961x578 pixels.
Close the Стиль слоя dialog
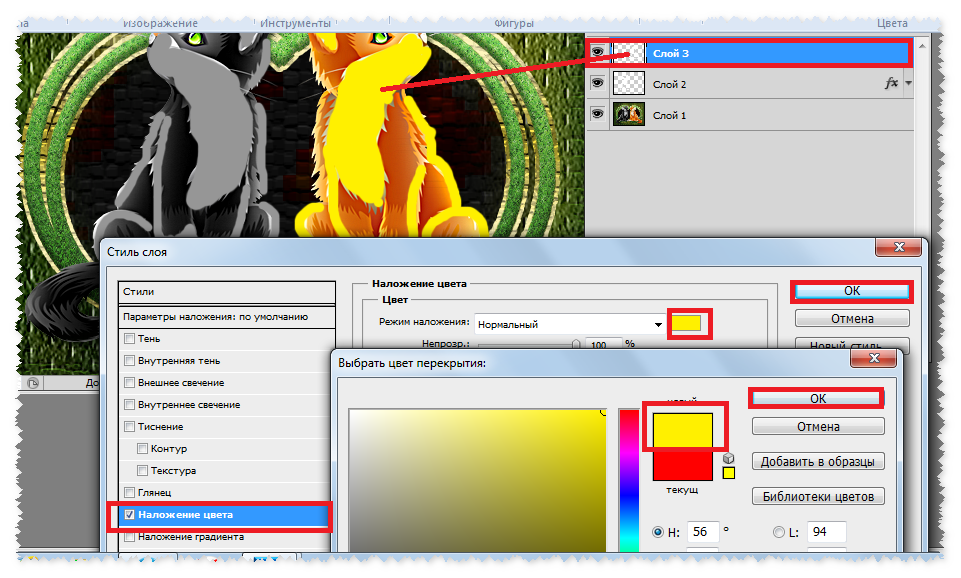(x=898, y=247)
